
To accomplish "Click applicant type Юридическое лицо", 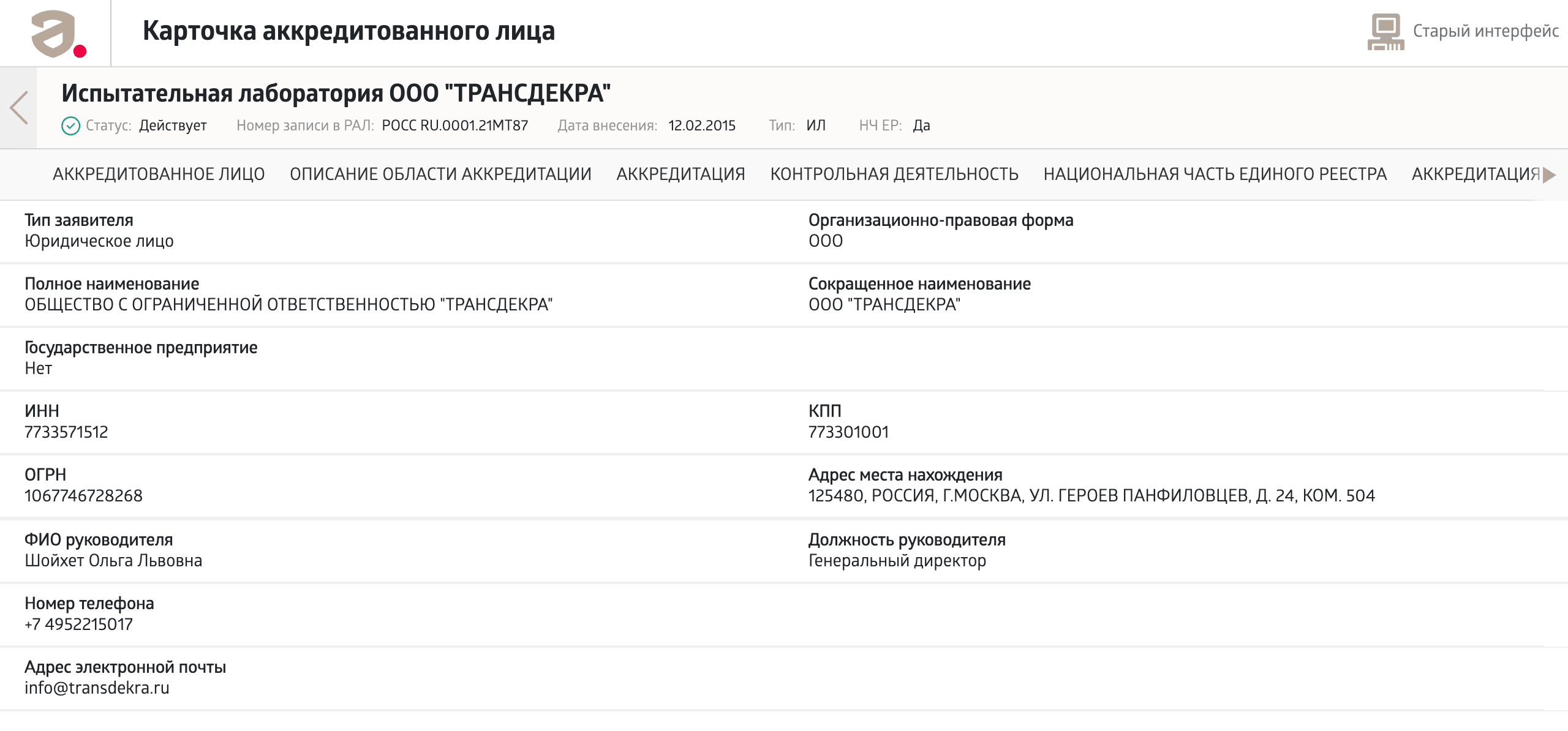I will [99, 241].
